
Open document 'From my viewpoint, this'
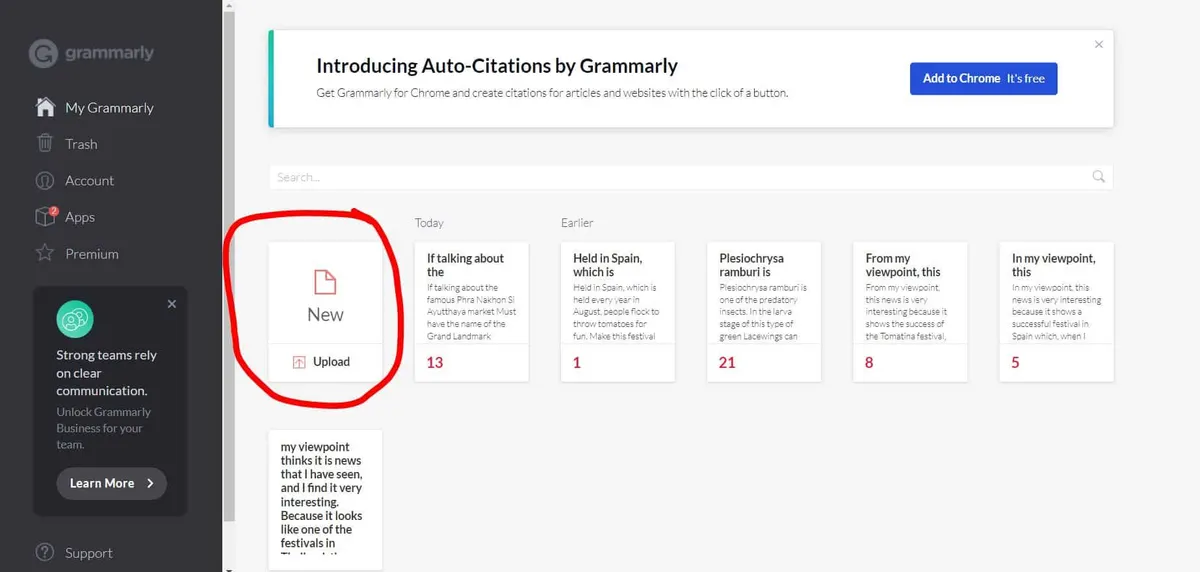[x=910, y=311]
